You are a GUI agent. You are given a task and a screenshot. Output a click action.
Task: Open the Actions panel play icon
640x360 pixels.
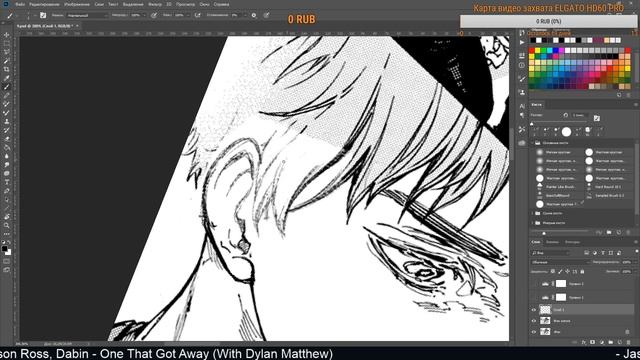tap(522, 42)
